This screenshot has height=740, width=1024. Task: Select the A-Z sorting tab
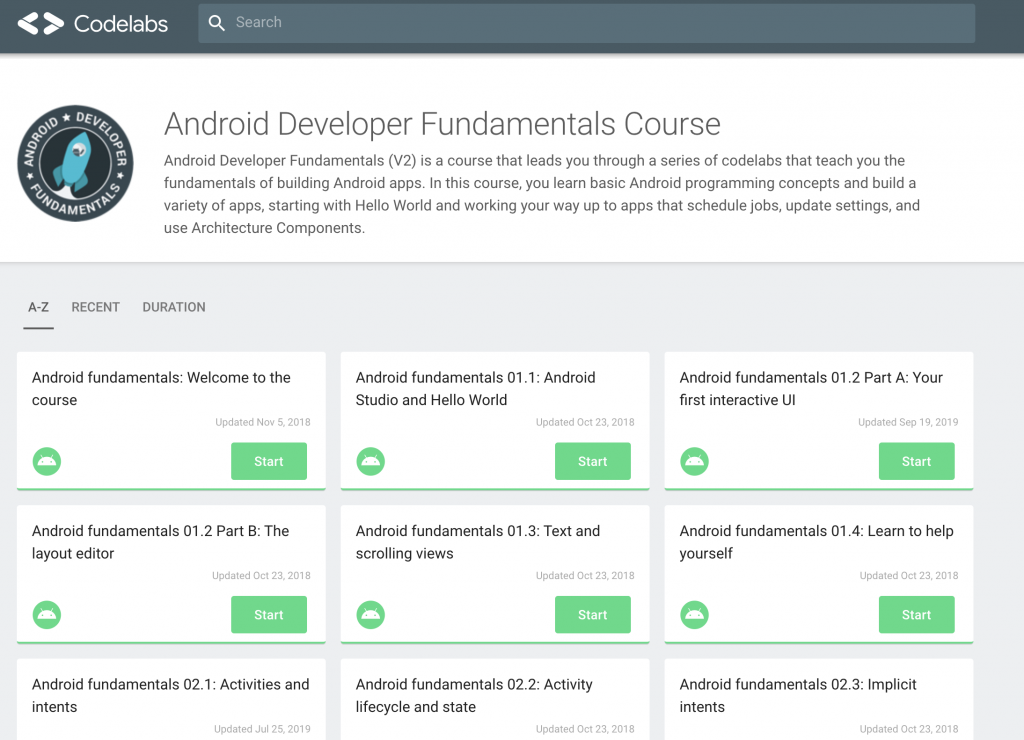coord(39,307)
